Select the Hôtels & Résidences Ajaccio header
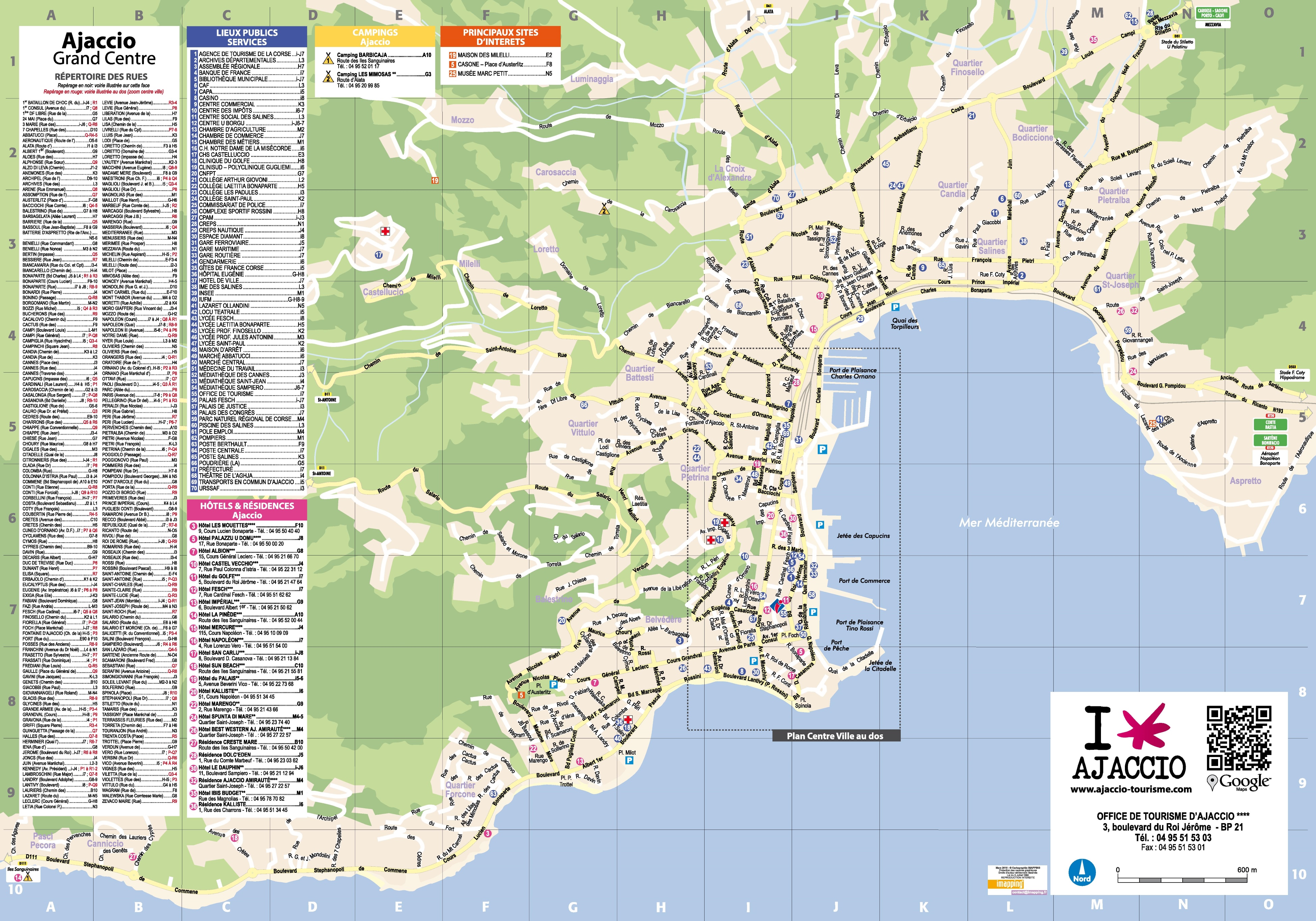The image size is (1316, 921). (247, 510)
